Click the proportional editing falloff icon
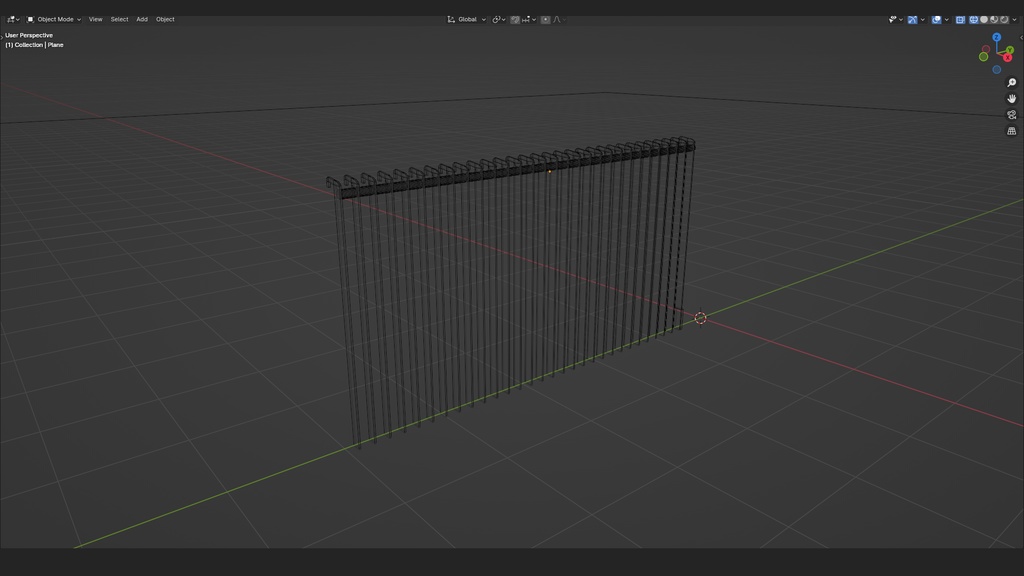Screen dimensions: 1024x576 (558, 19)
